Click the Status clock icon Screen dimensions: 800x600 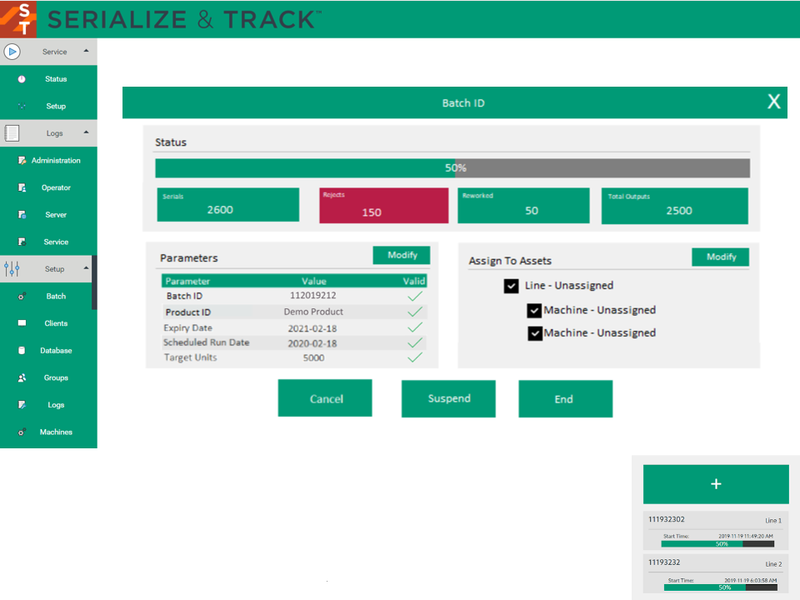click(21, 79)
